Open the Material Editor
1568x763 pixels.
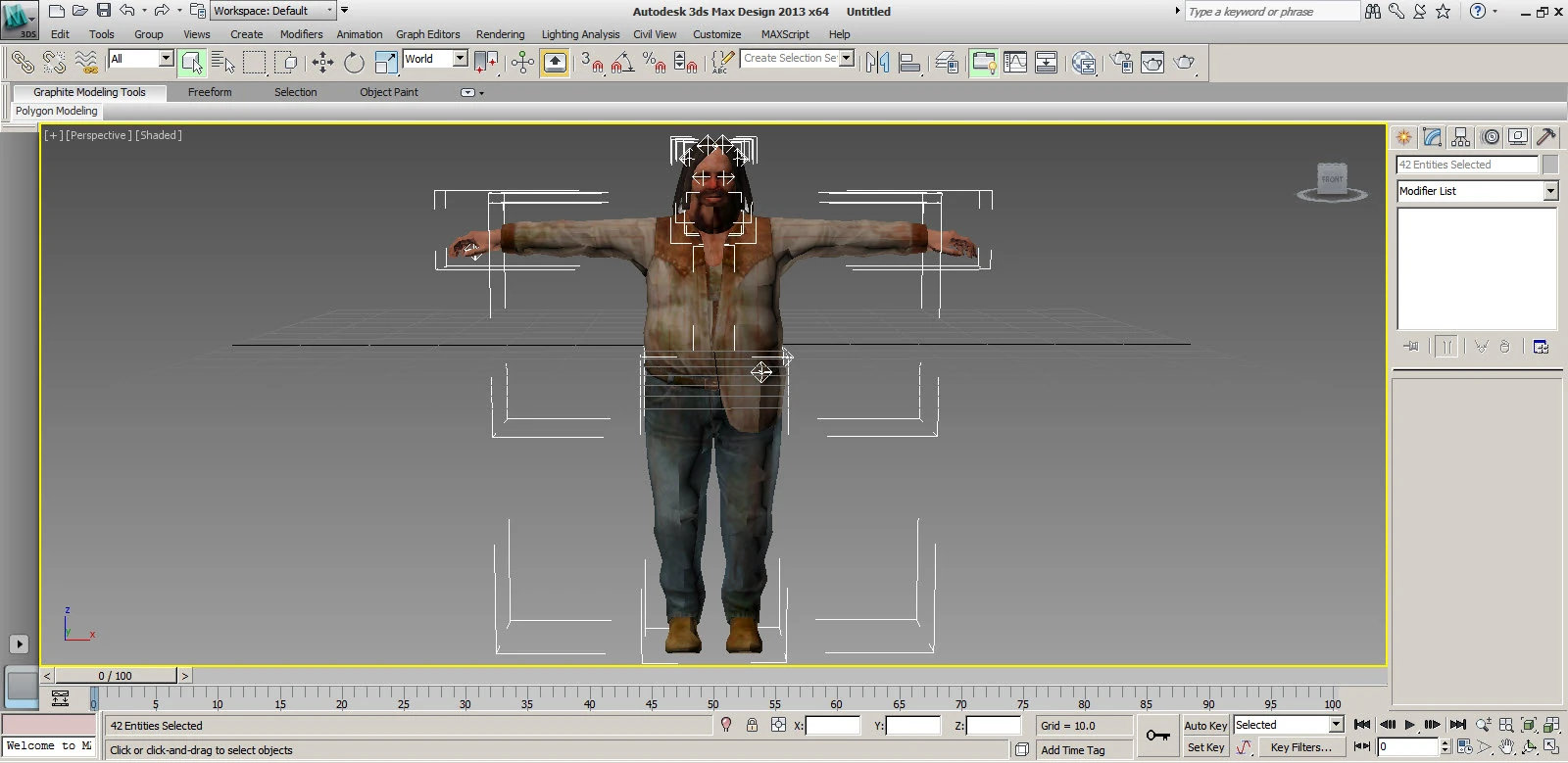point(1084,63)
